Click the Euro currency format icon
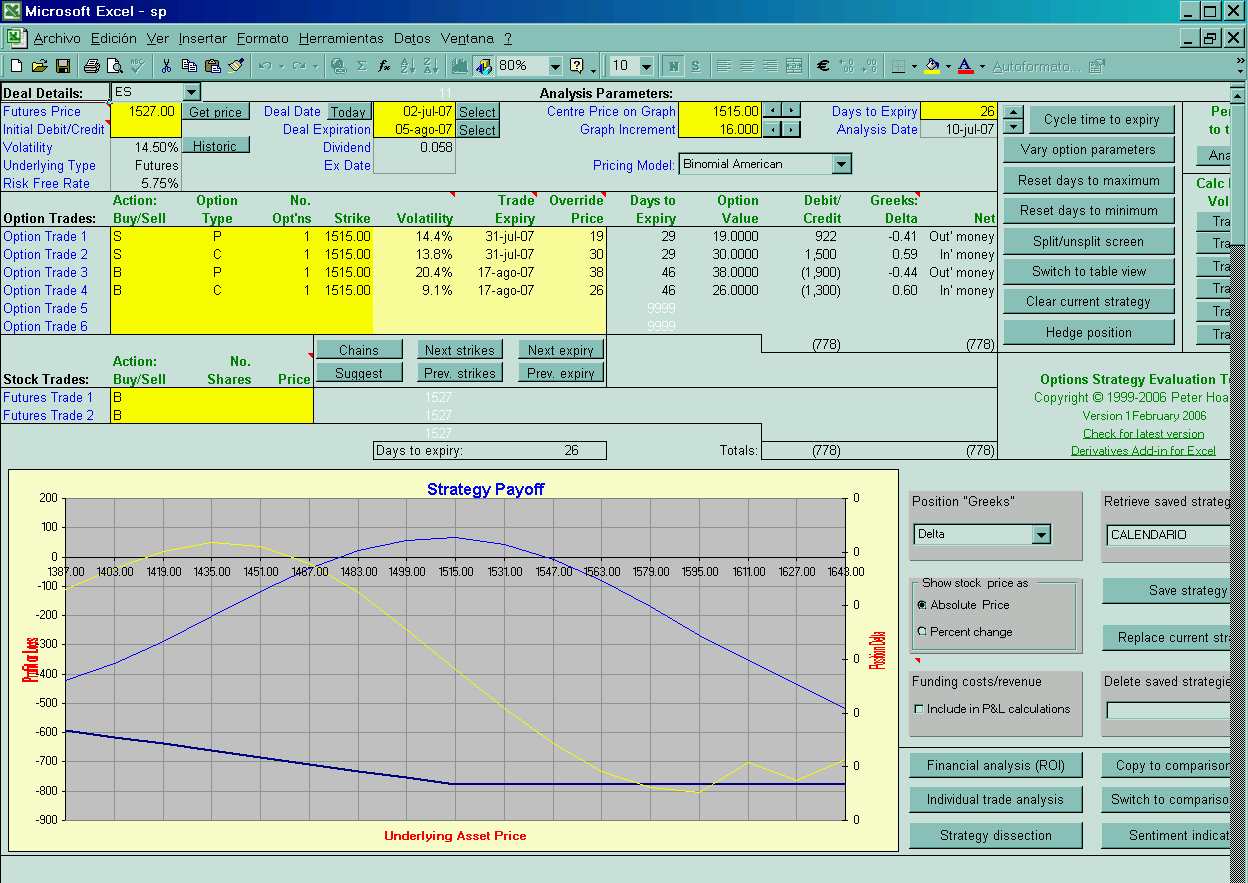 click(823, 66)
